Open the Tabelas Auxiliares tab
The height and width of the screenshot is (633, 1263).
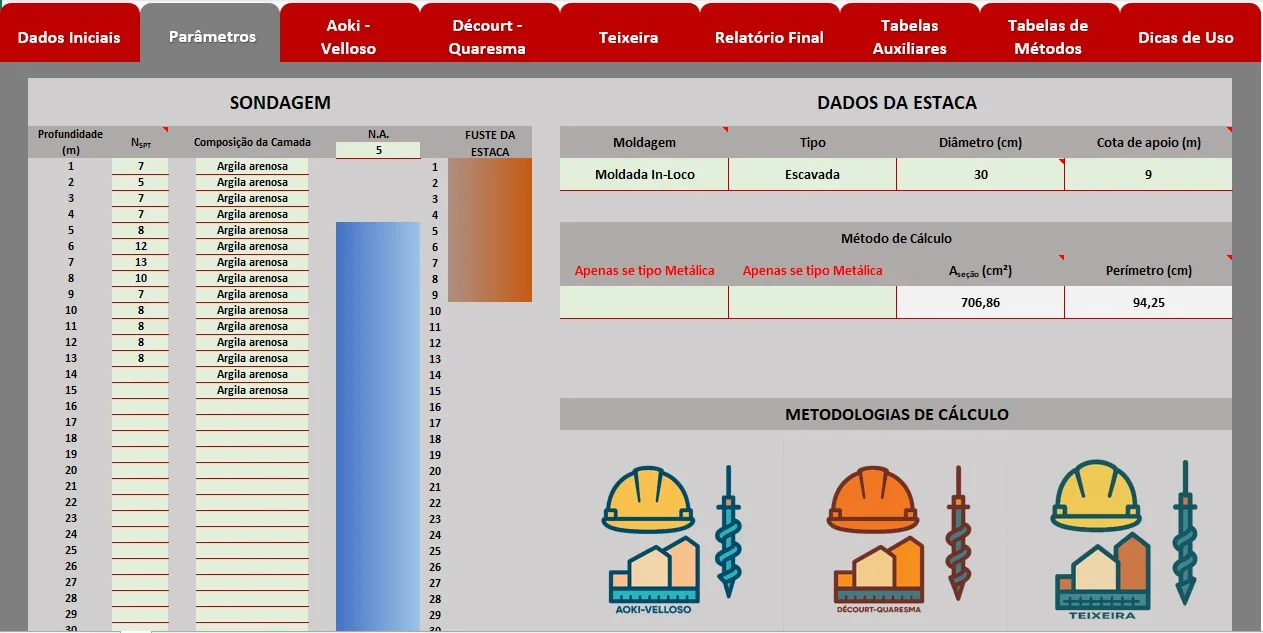pyautogui.click(x=909, y=37)
